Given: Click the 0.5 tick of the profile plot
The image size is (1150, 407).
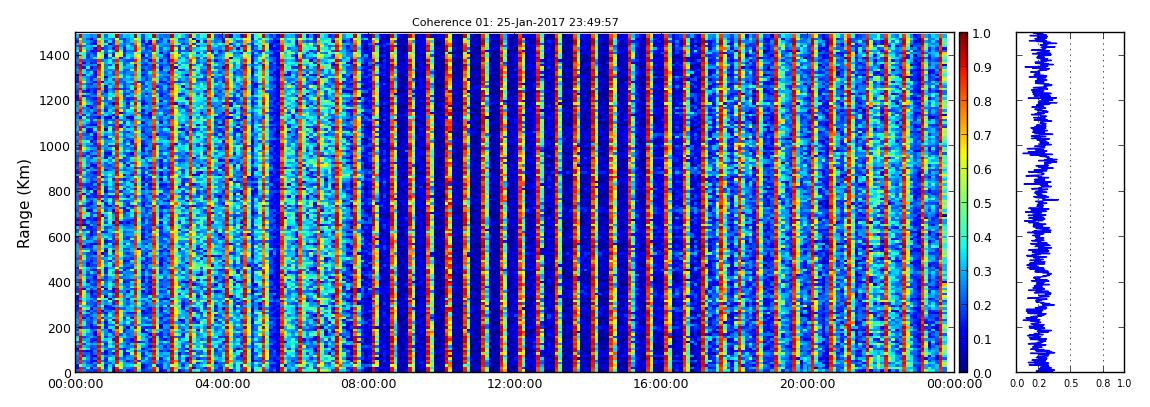Looking at the screenshot, I should [1070, 384].
